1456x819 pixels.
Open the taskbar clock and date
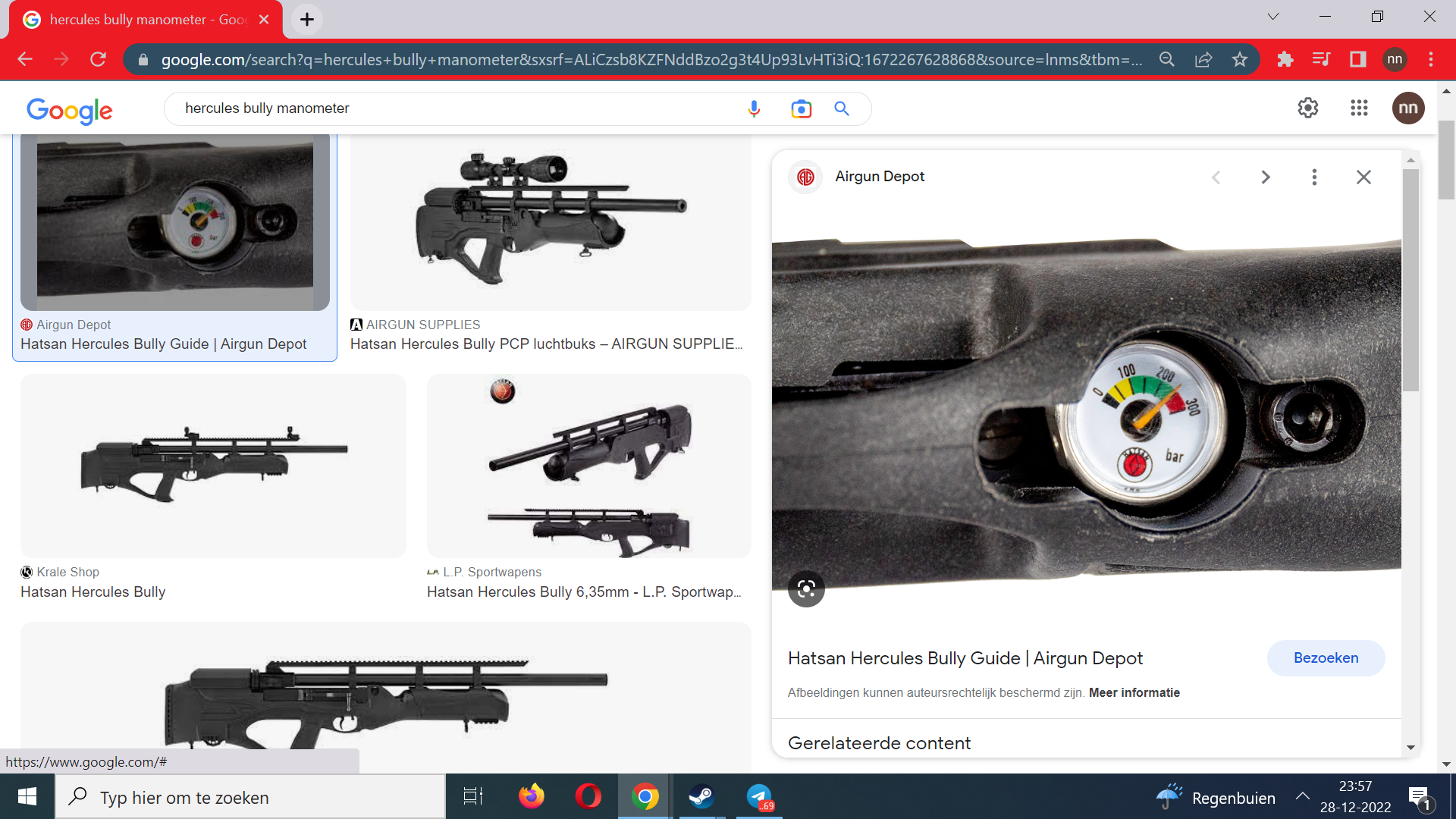[1355, 797]
